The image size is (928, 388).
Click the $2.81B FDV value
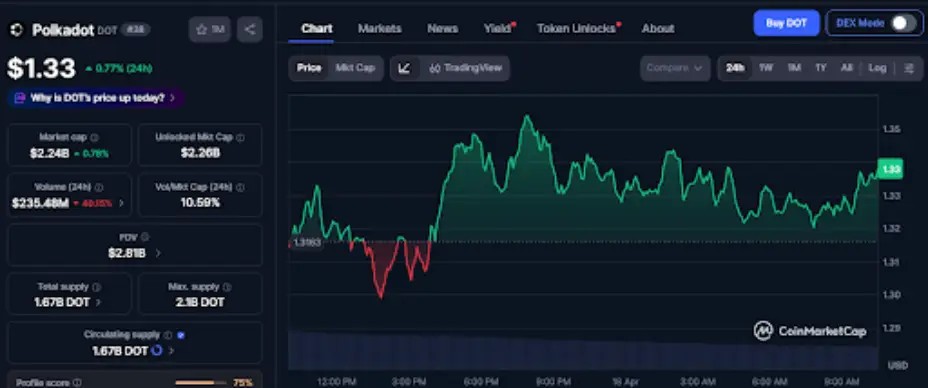tap(126, 253)
